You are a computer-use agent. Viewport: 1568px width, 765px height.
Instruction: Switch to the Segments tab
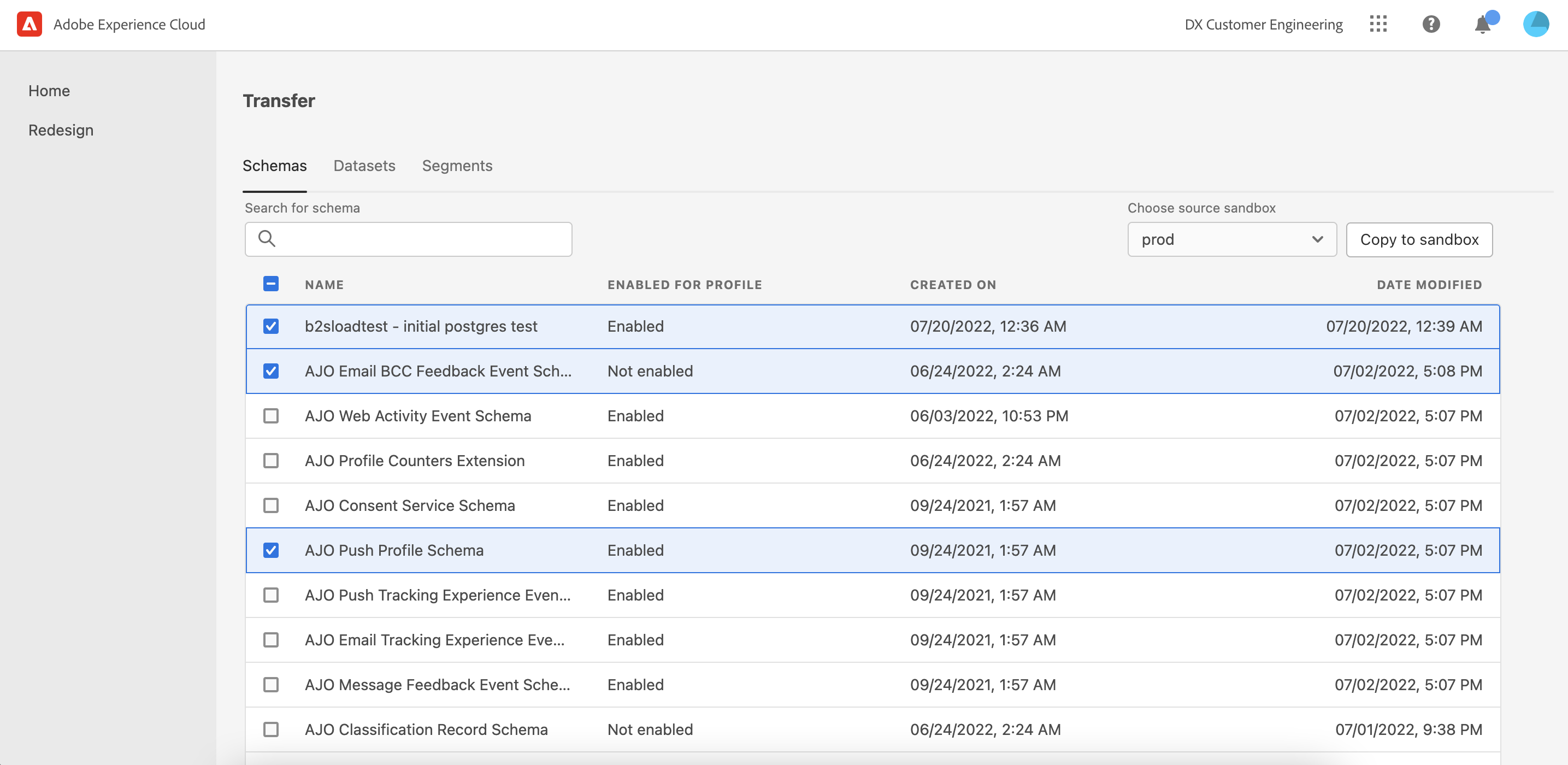point(457,166)
